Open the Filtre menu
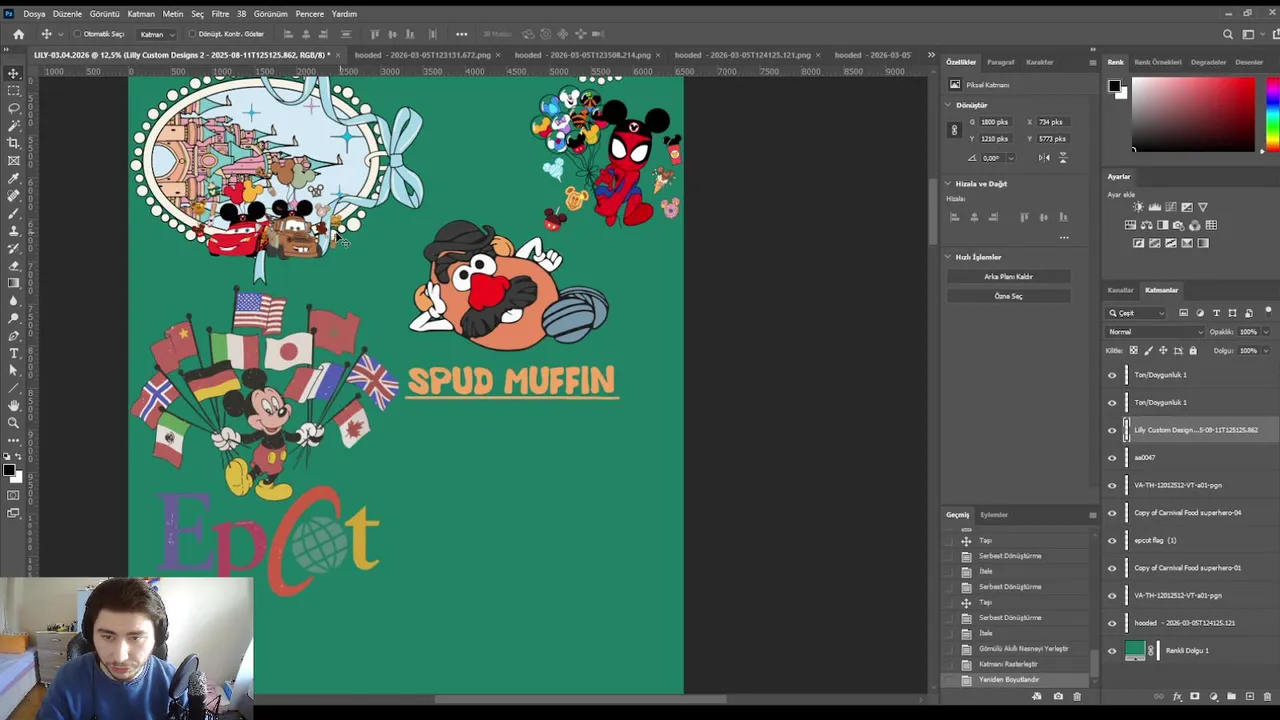Viewport: 1280px width, 720px height. 220,14
